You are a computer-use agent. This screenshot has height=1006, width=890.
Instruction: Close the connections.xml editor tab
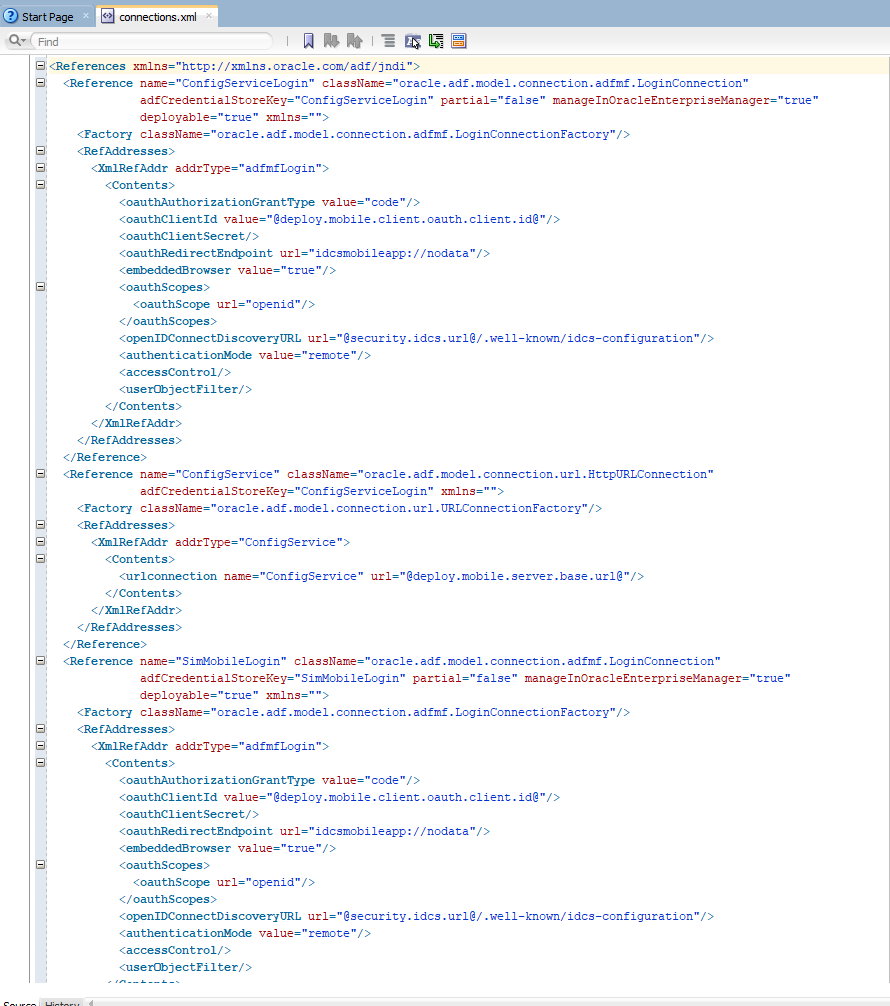210,16
